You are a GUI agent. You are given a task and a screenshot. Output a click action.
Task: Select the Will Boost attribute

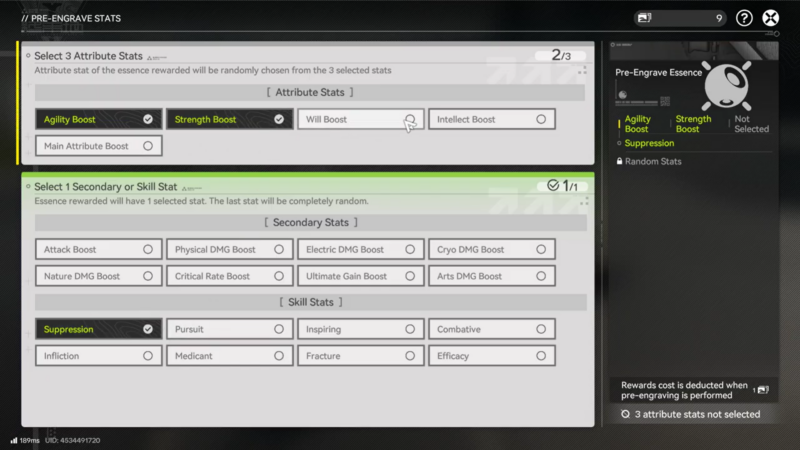(360, 119)
